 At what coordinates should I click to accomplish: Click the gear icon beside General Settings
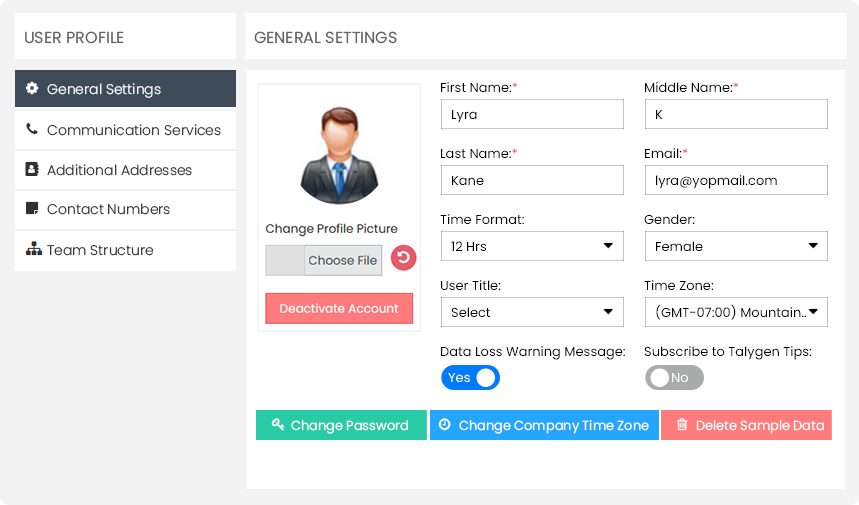point(32,89)
